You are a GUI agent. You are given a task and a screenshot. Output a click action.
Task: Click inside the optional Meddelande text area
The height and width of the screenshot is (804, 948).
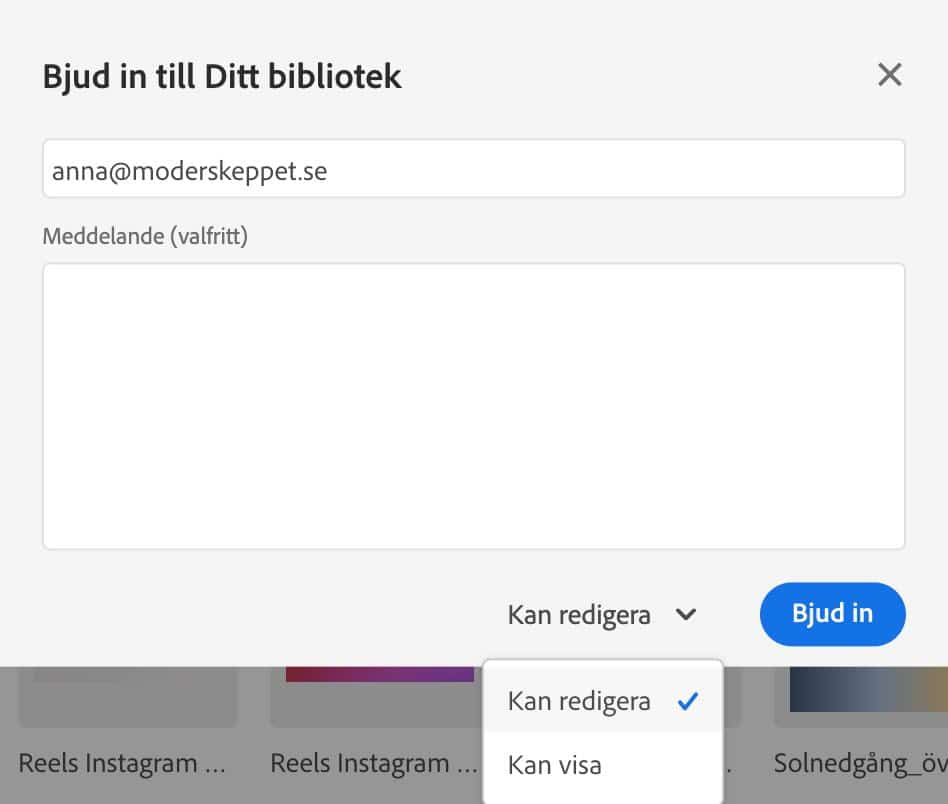coord(473,406)
